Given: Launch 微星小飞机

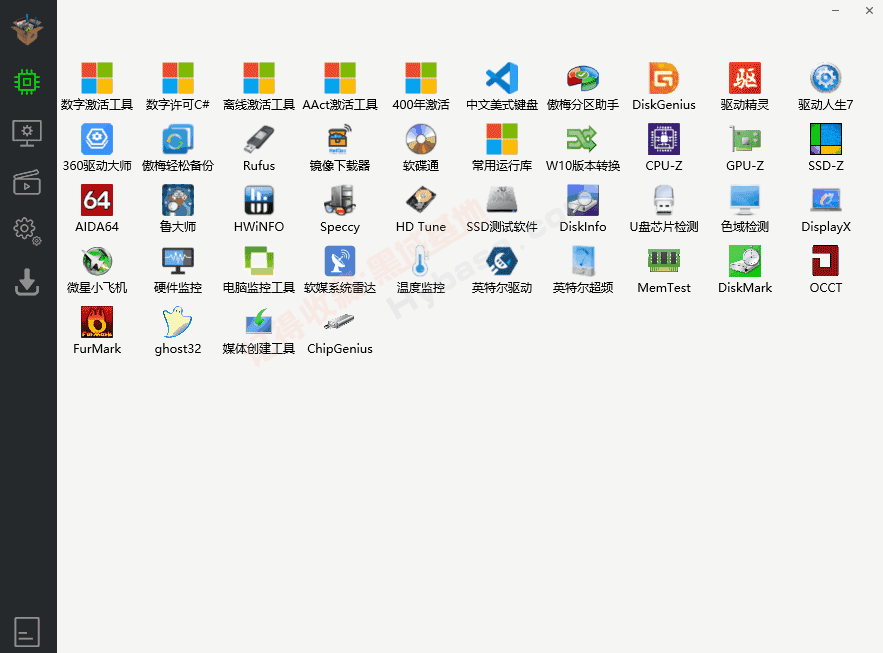Looking at the screenshot, I should [97, 270].
